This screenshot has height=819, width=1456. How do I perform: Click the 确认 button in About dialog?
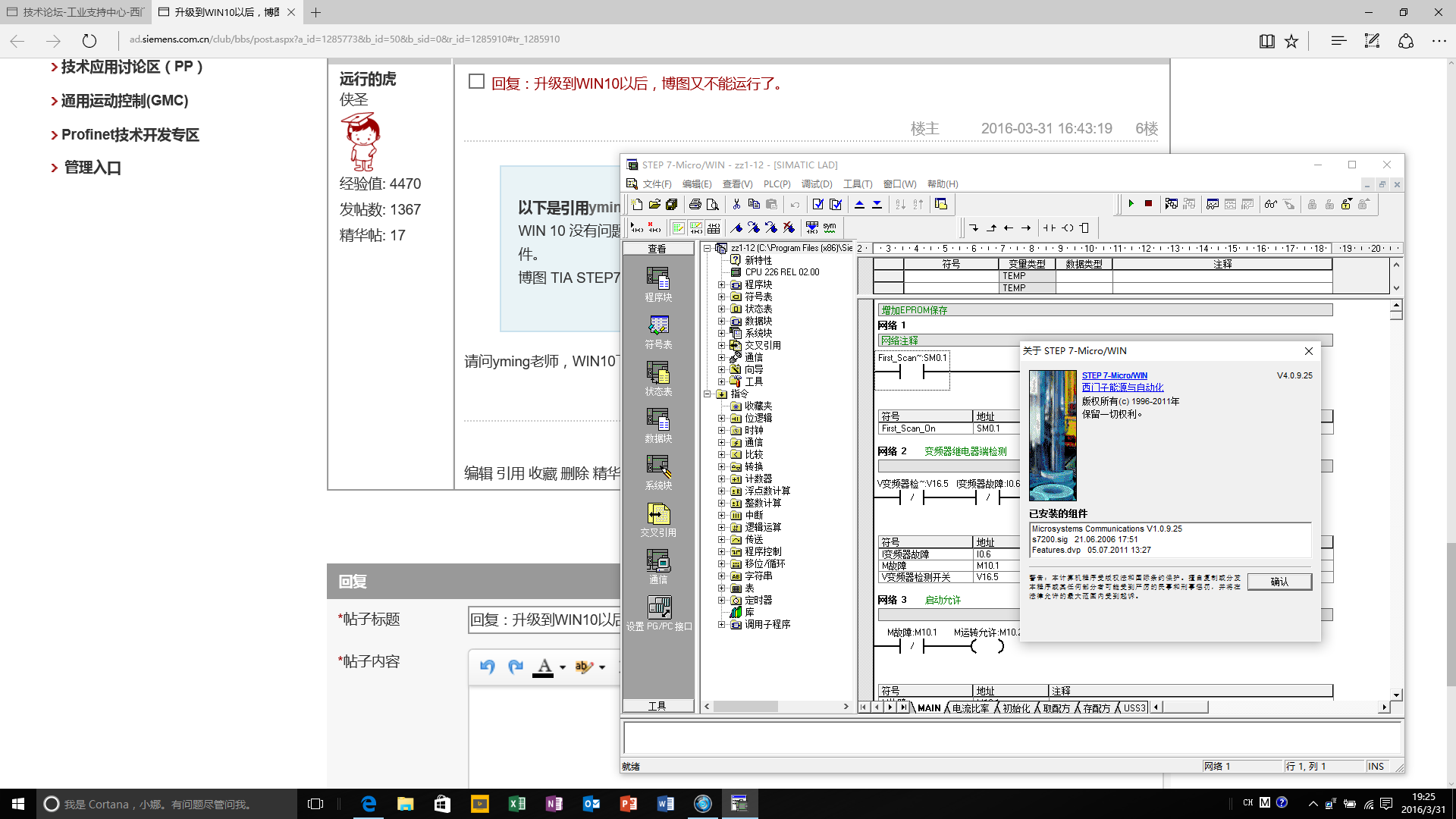pyautogui.click(x=1279, y=582)
